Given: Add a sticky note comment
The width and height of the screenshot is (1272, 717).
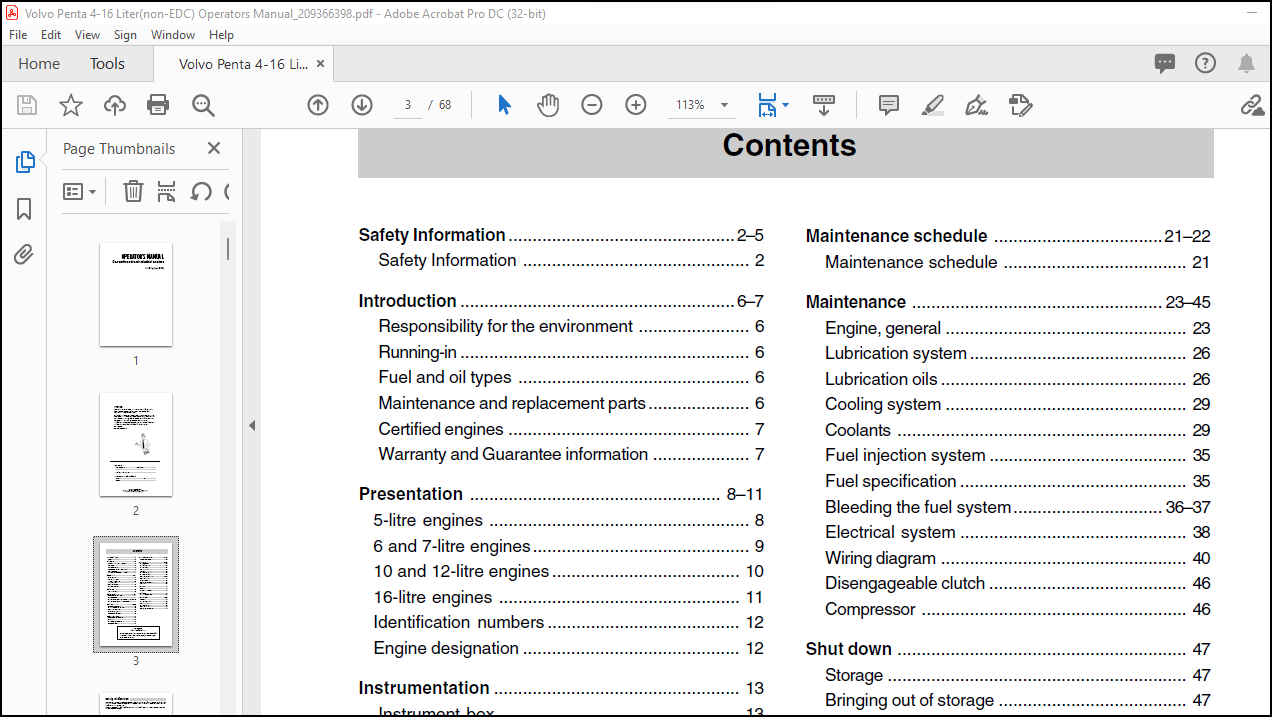Looking at the screenshot, I should pyautogui.click(x=889, y=105).
